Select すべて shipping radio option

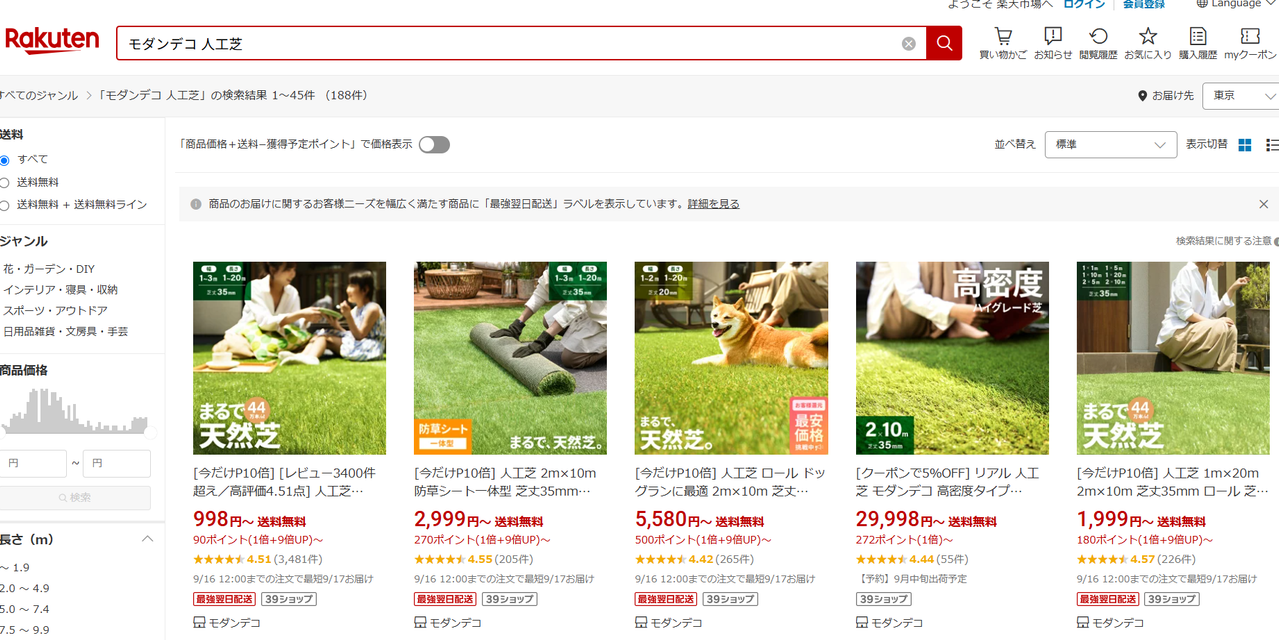click(x=5, y=160)
